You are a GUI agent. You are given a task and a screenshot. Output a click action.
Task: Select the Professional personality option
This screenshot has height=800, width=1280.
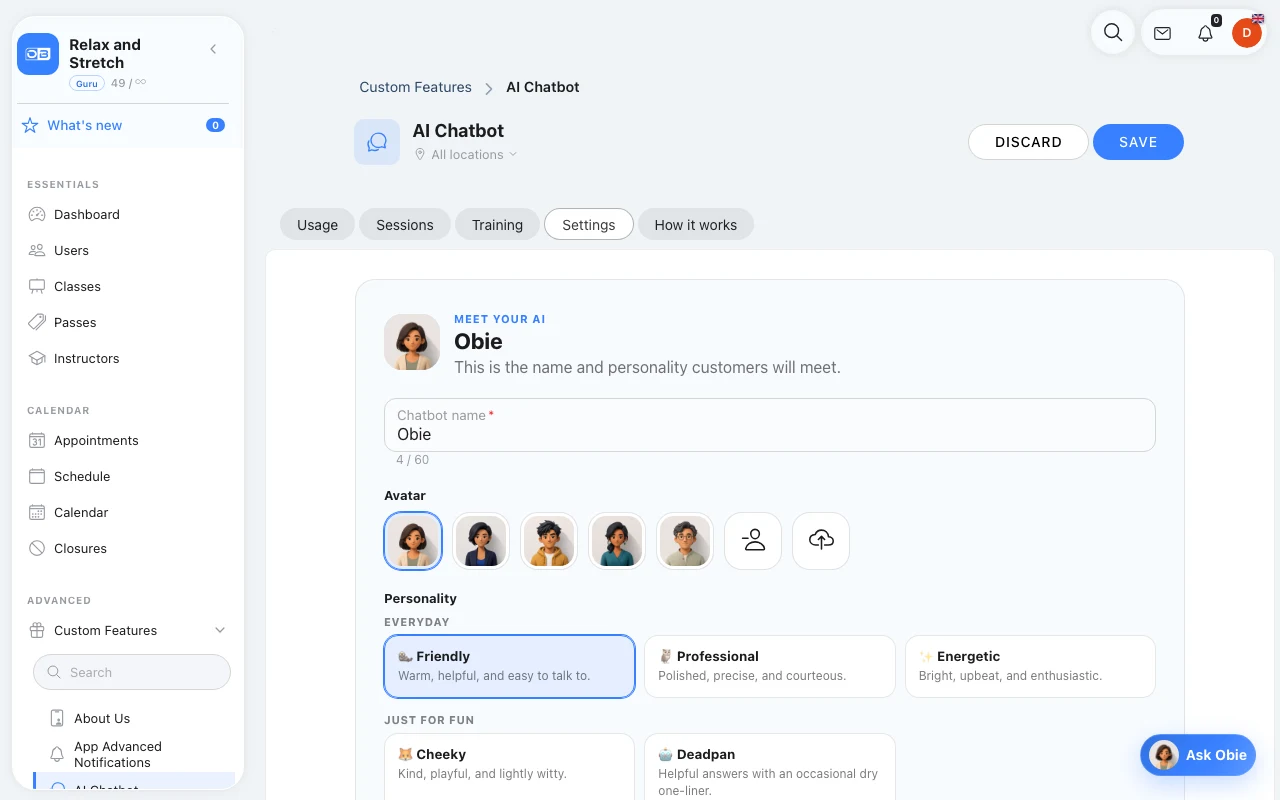coord(770,666)
